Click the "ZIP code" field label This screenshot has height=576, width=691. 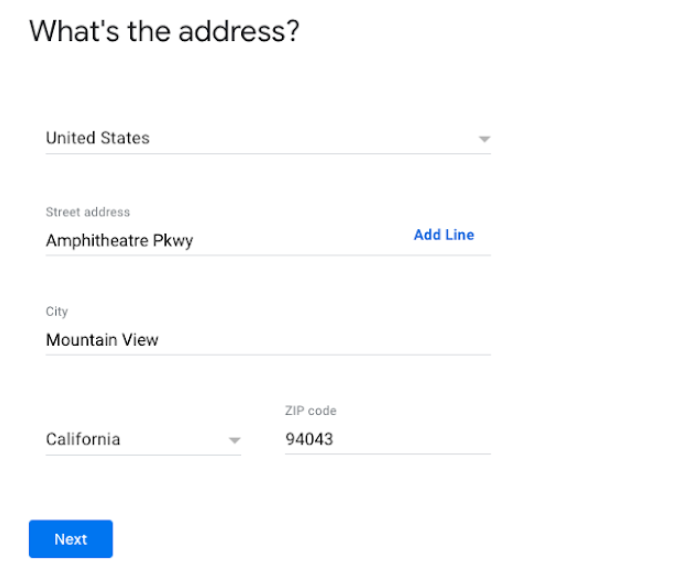point(311,411)
